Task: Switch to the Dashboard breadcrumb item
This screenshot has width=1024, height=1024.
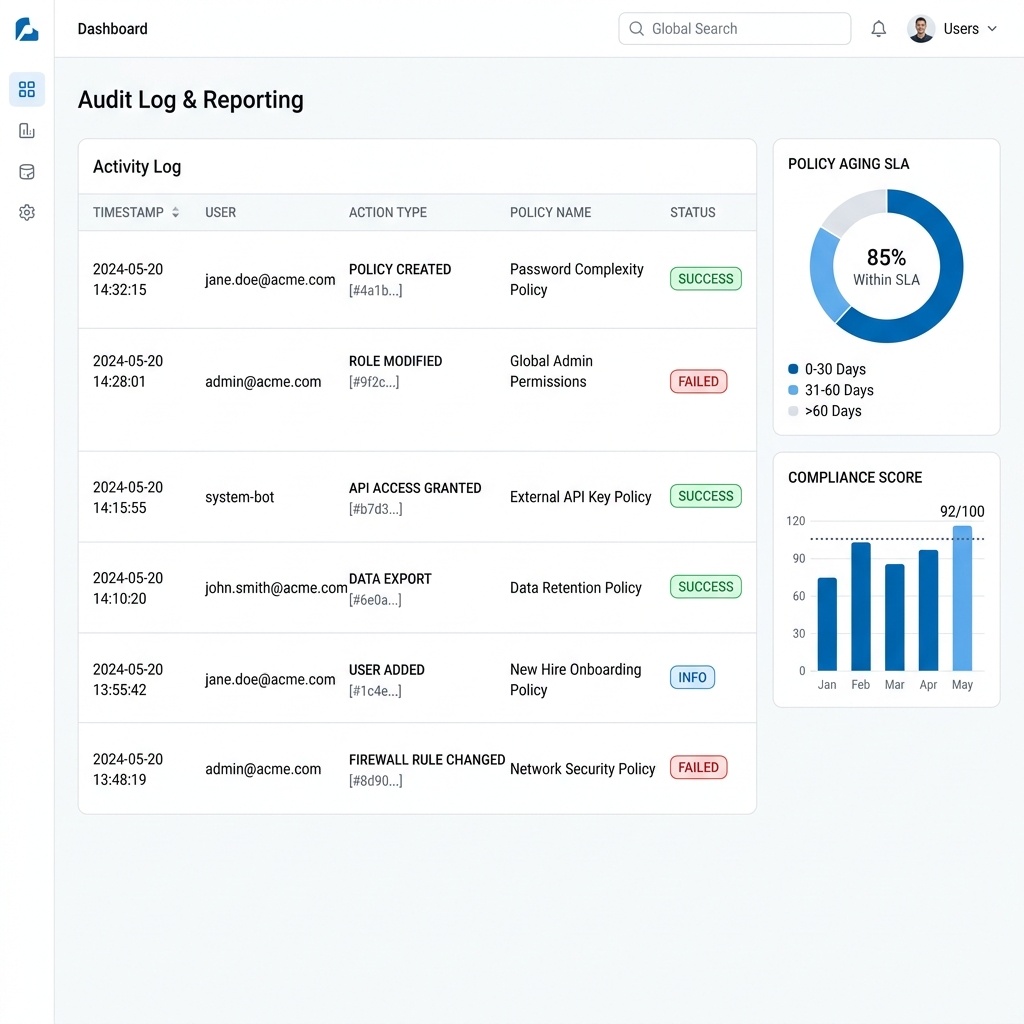Action: point(112,29)
